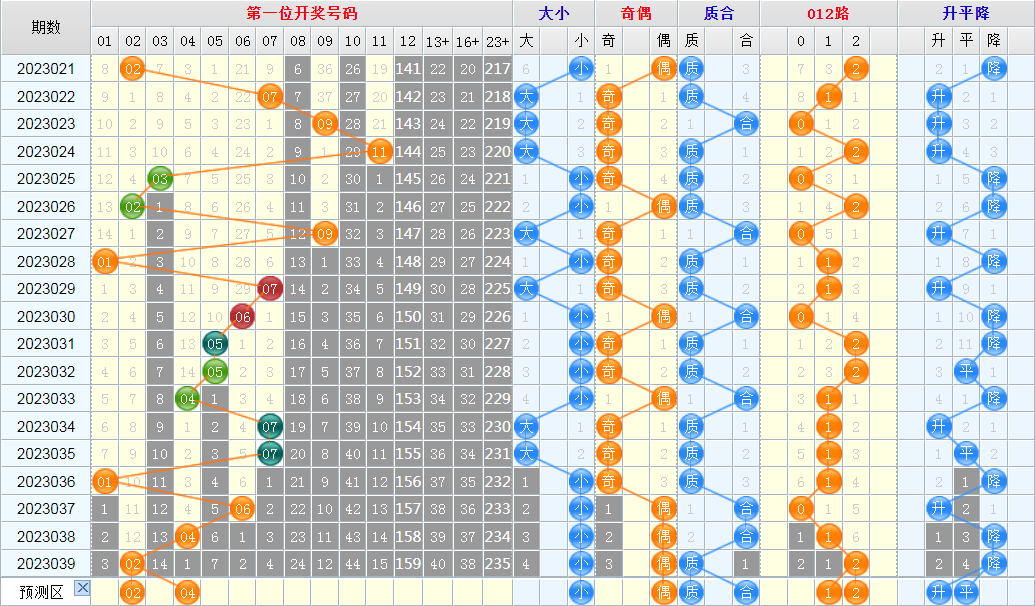Click the 预测区 label
Image resolution: width=1035 pixels, height=606 pixels.
pyautogui.click(x=41, y=592)
